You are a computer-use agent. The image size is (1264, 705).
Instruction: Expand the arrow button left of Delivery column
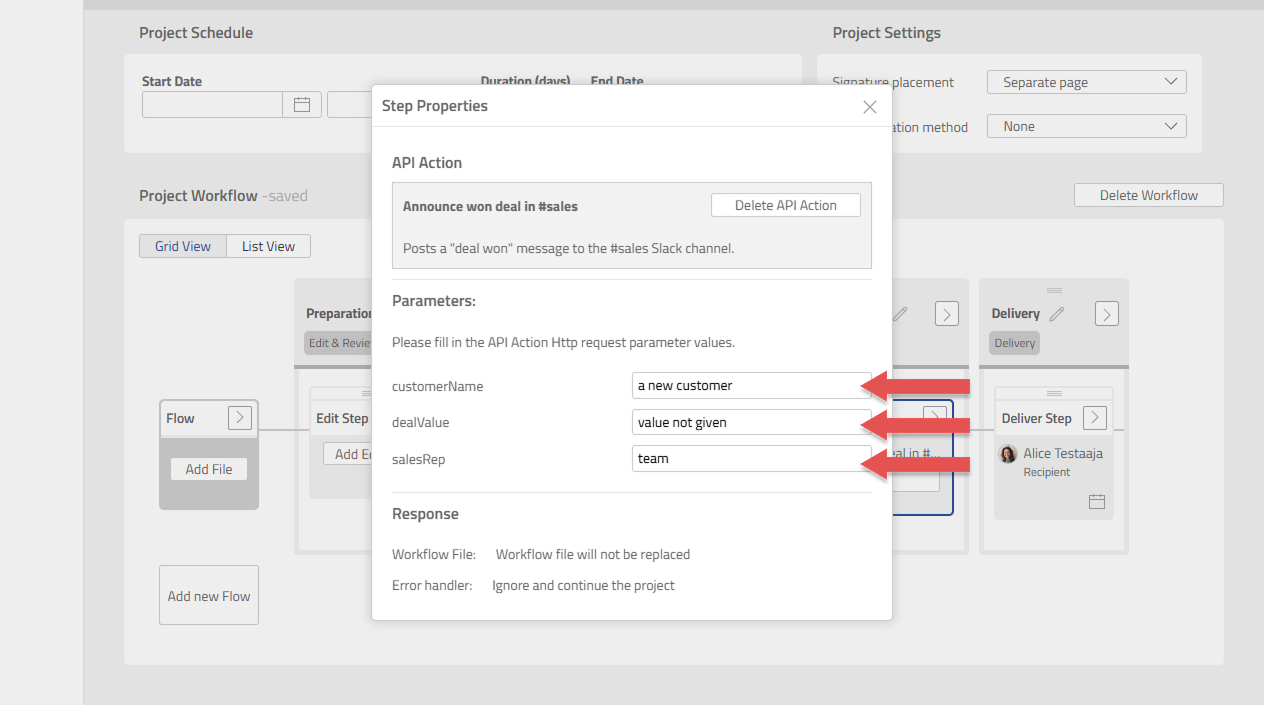pyautogui.click(x=946, y=314)
